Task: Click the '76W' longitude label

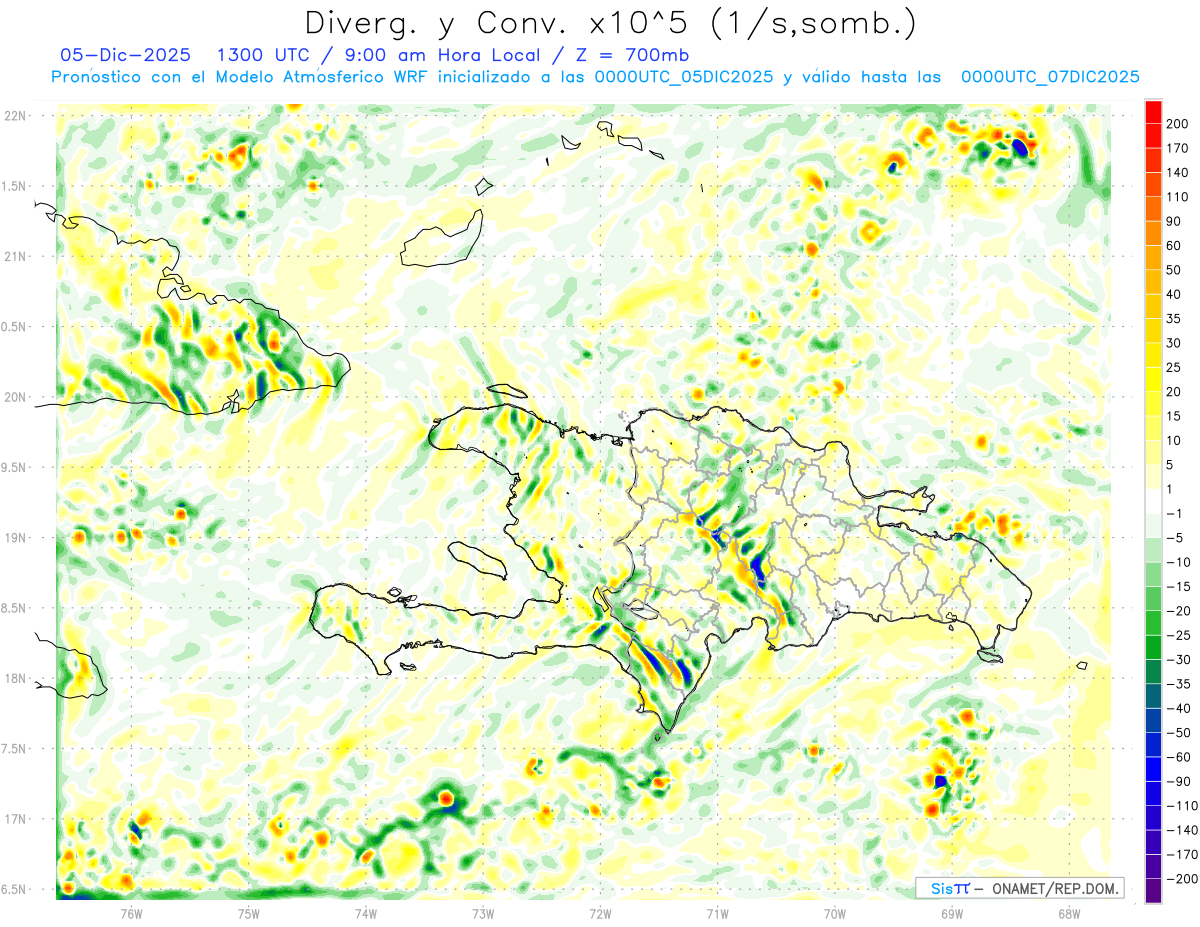Action: pos(131,914)
